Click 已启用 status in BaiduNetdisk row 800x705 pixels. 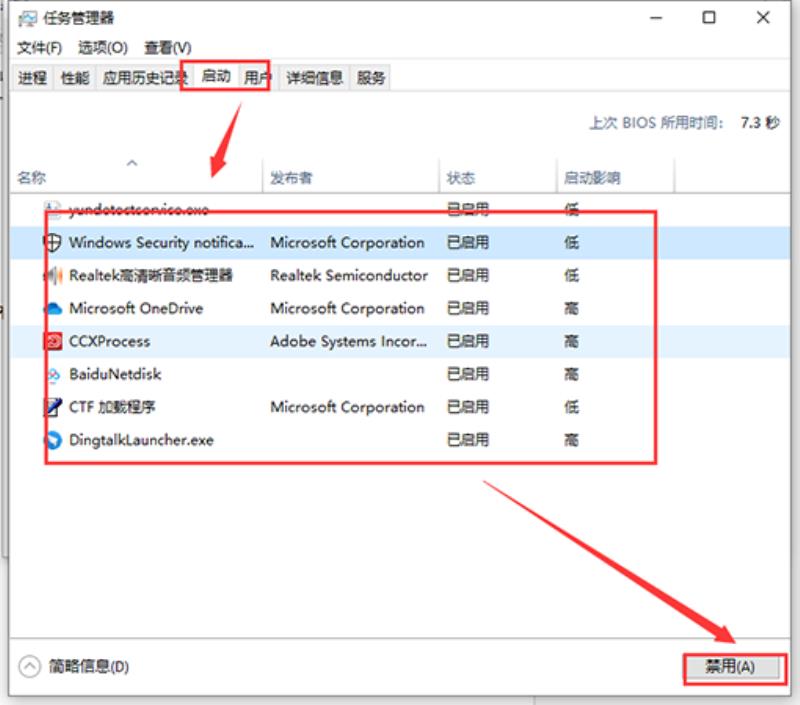coord(468,374)
